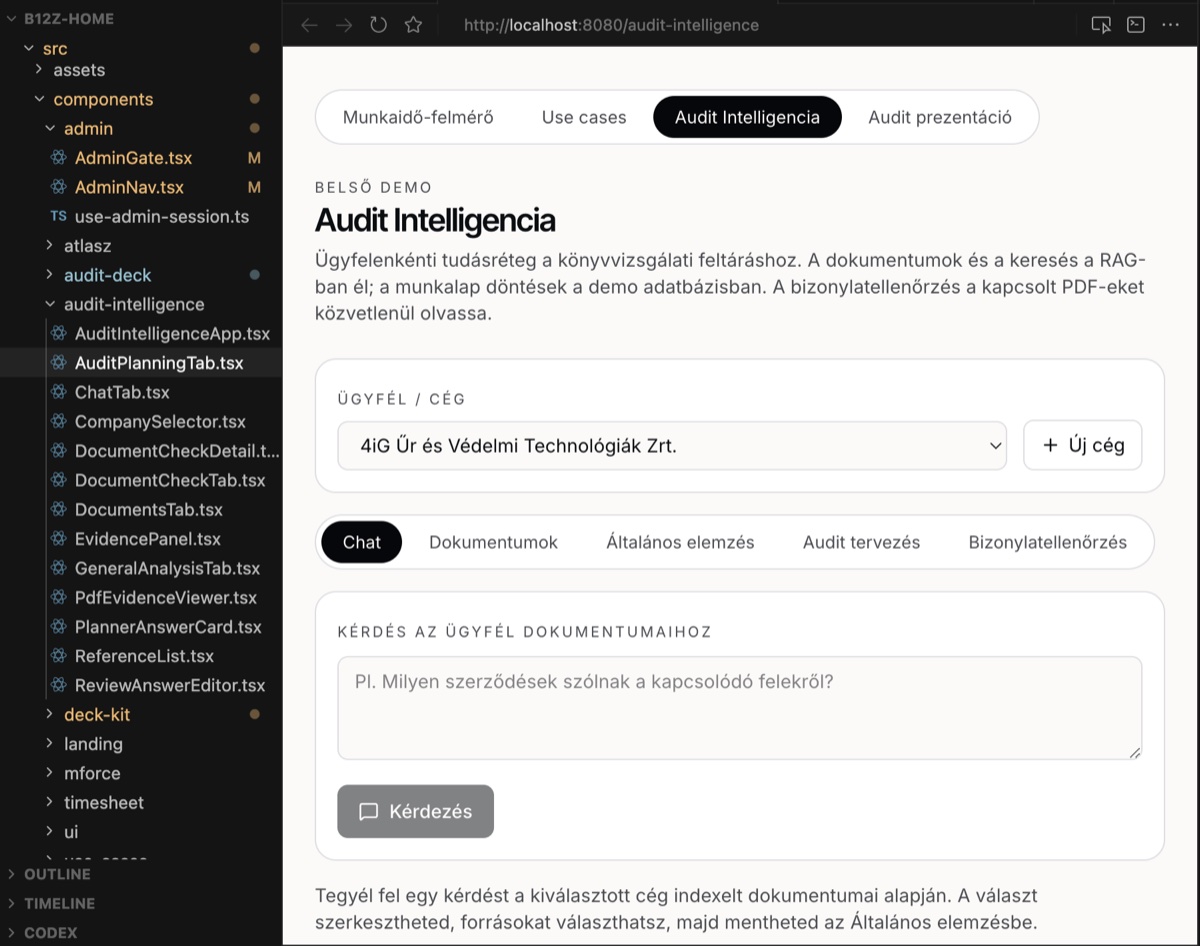Open the element inspector icon in the toolbar

click(x=1101, y=25)
